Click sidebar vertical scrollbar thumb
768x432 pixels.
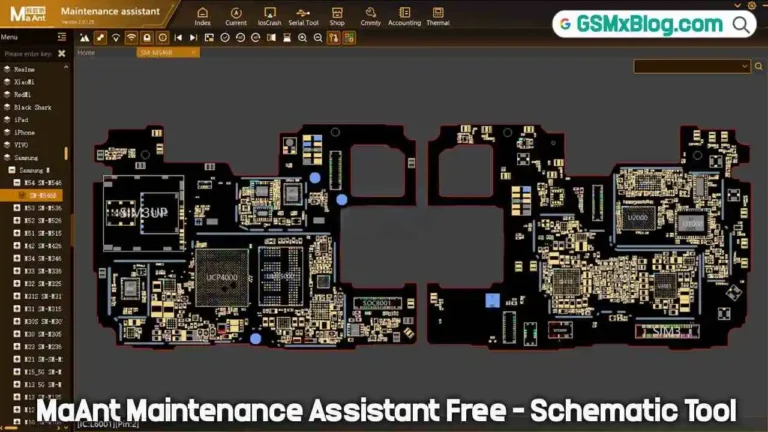point(66,153)
